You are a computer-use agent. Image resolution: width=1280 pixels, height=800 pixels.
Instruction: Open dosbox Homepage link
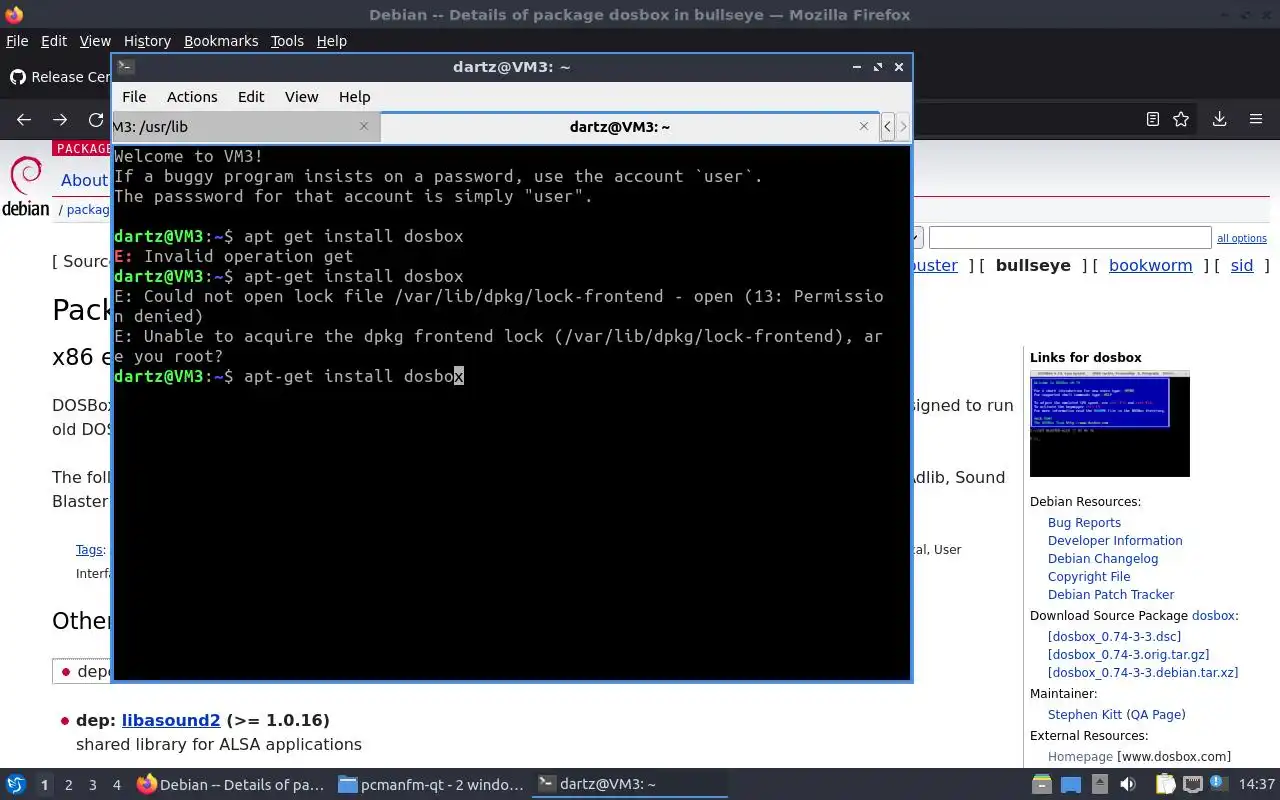click(x=1080, y=757)
